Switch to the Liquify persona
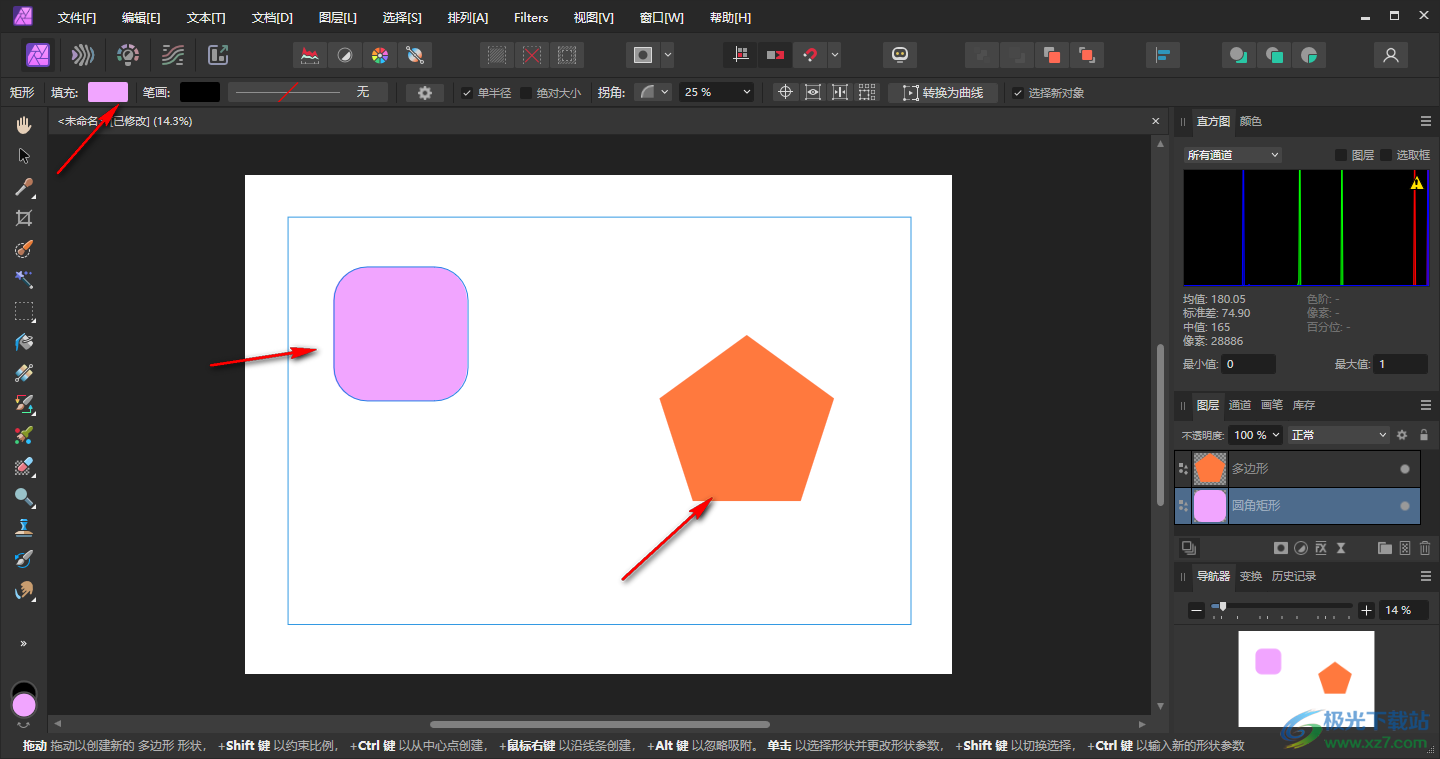The image size is (1440, 759). coord(83,55)
